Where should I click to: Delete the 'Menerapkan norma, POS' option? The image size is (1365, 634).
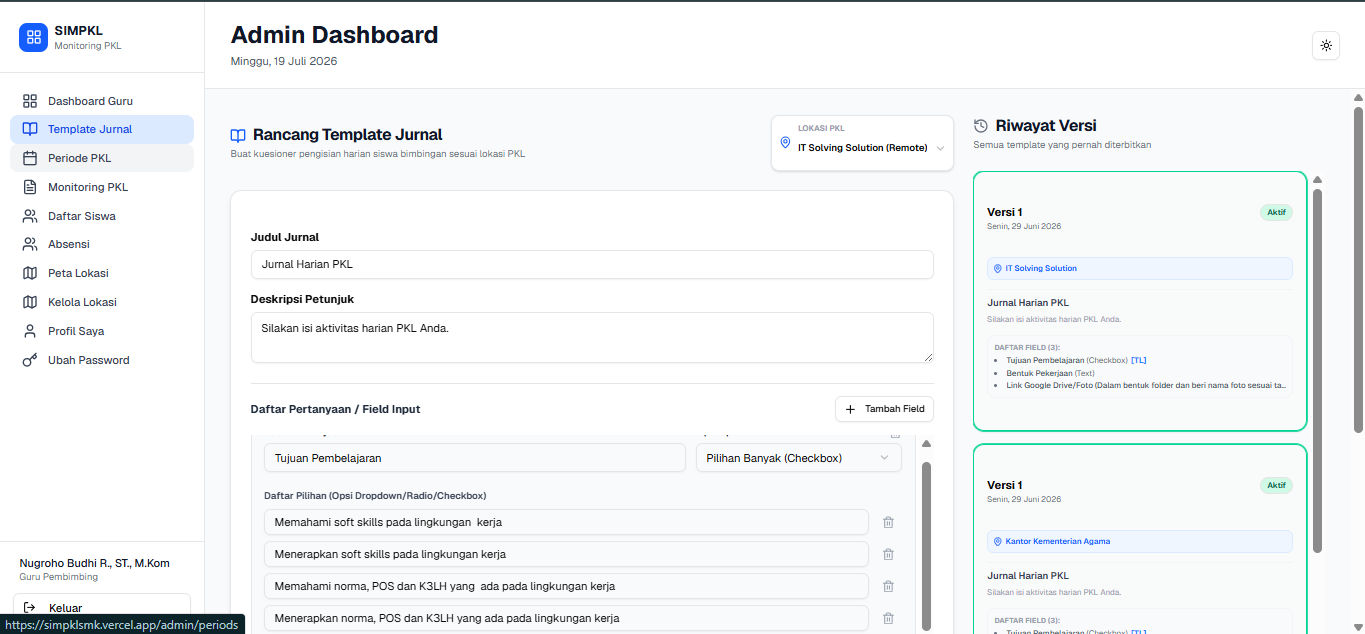[x=888, y=618]
